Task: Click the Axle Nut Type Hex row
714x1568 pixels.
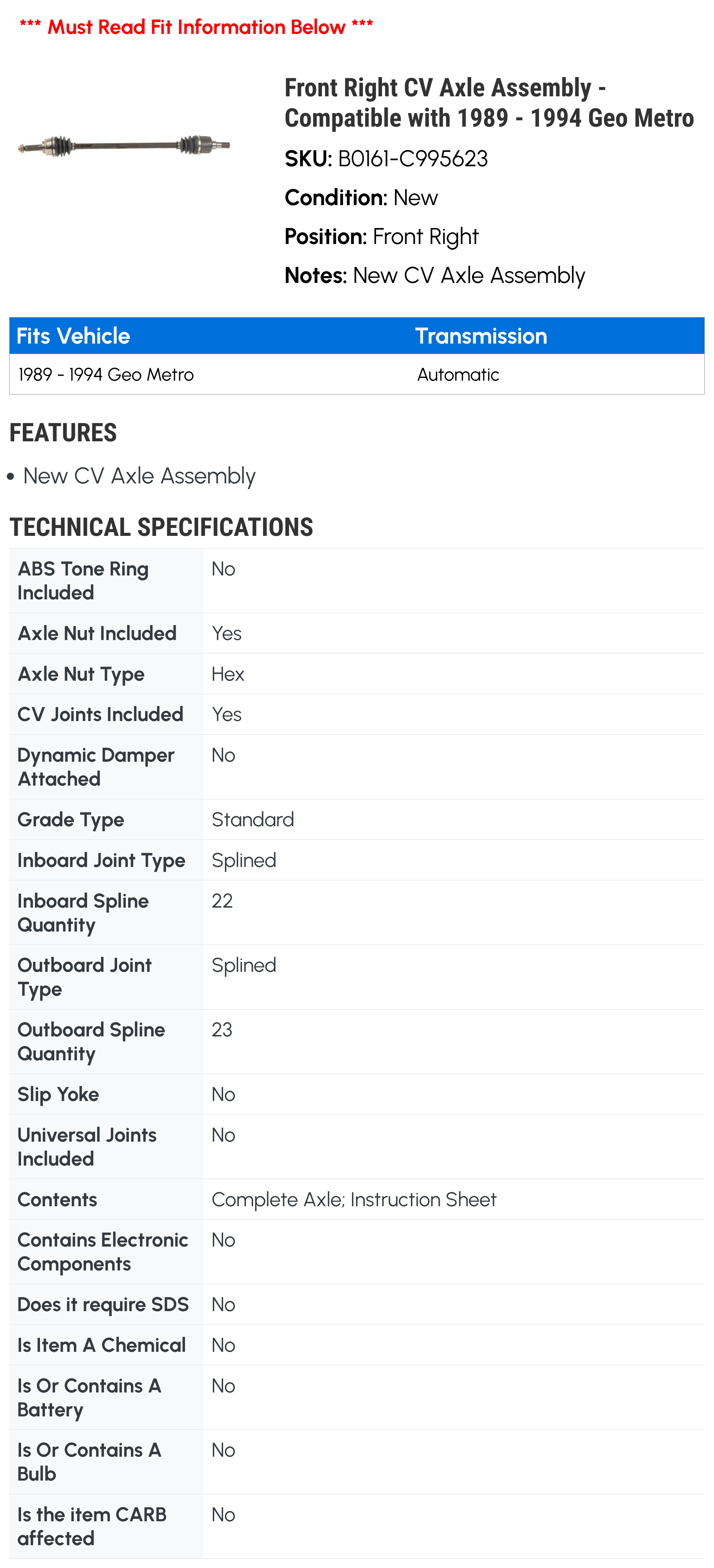Action: coord(357,674)
